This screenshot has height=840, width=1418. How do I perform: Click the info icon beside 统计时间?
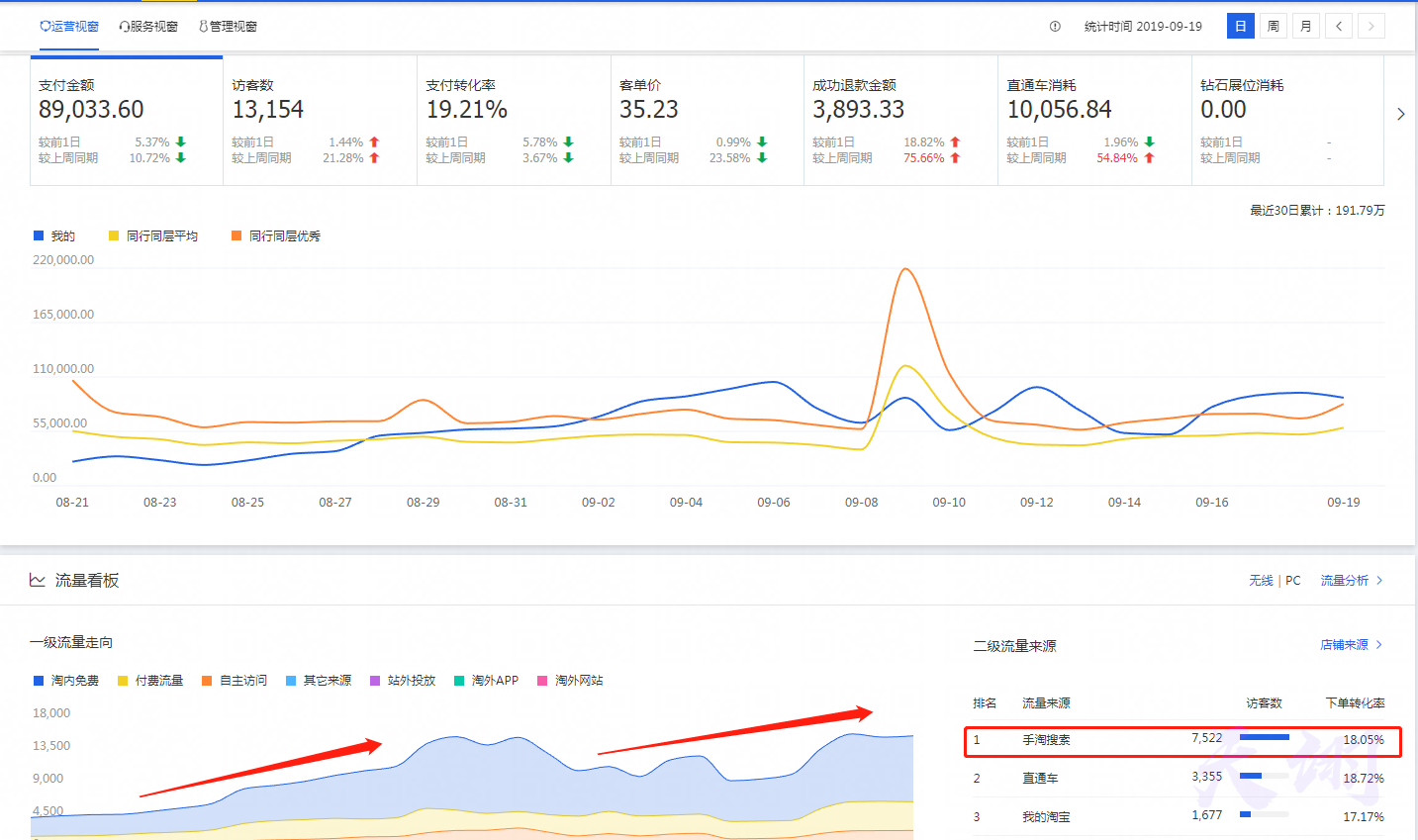click(1055, 27)
